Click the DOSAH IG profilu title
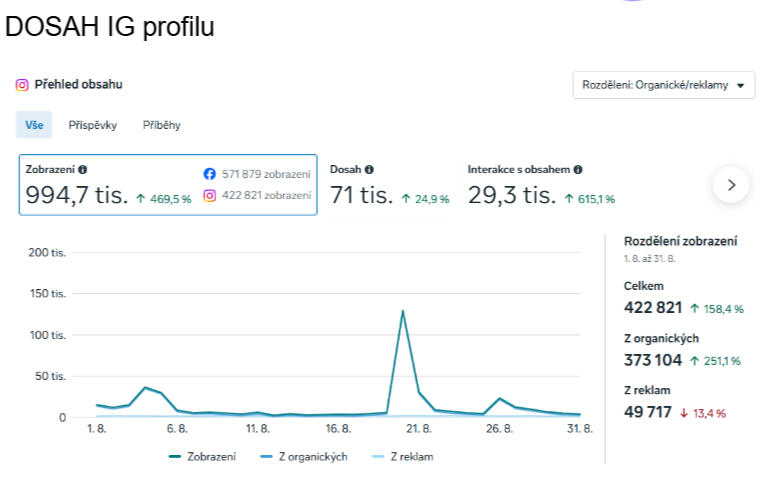Screen dimensions: 766x485 pos(109,26)
